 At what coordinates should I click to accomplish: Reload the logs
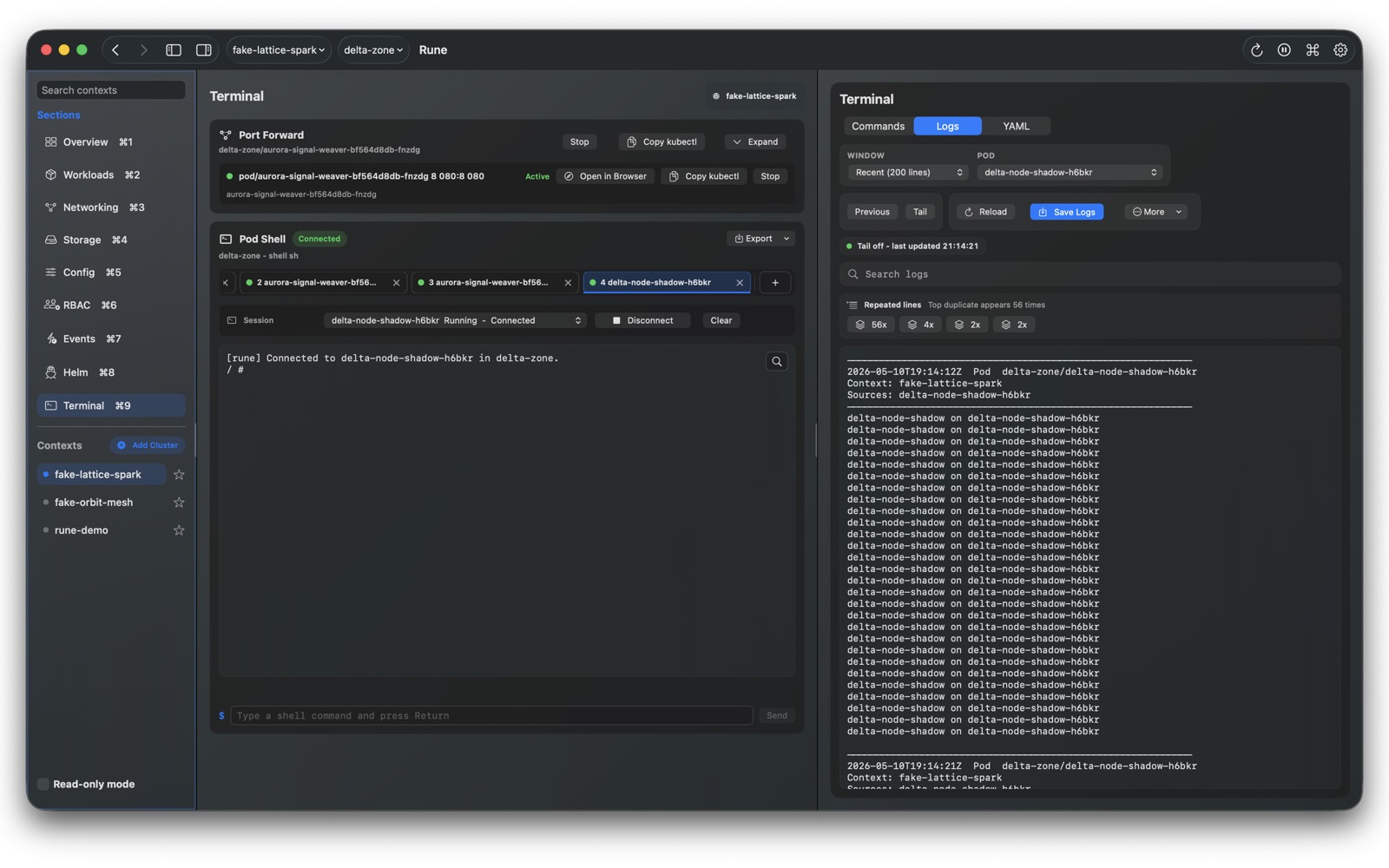point(985,213)
